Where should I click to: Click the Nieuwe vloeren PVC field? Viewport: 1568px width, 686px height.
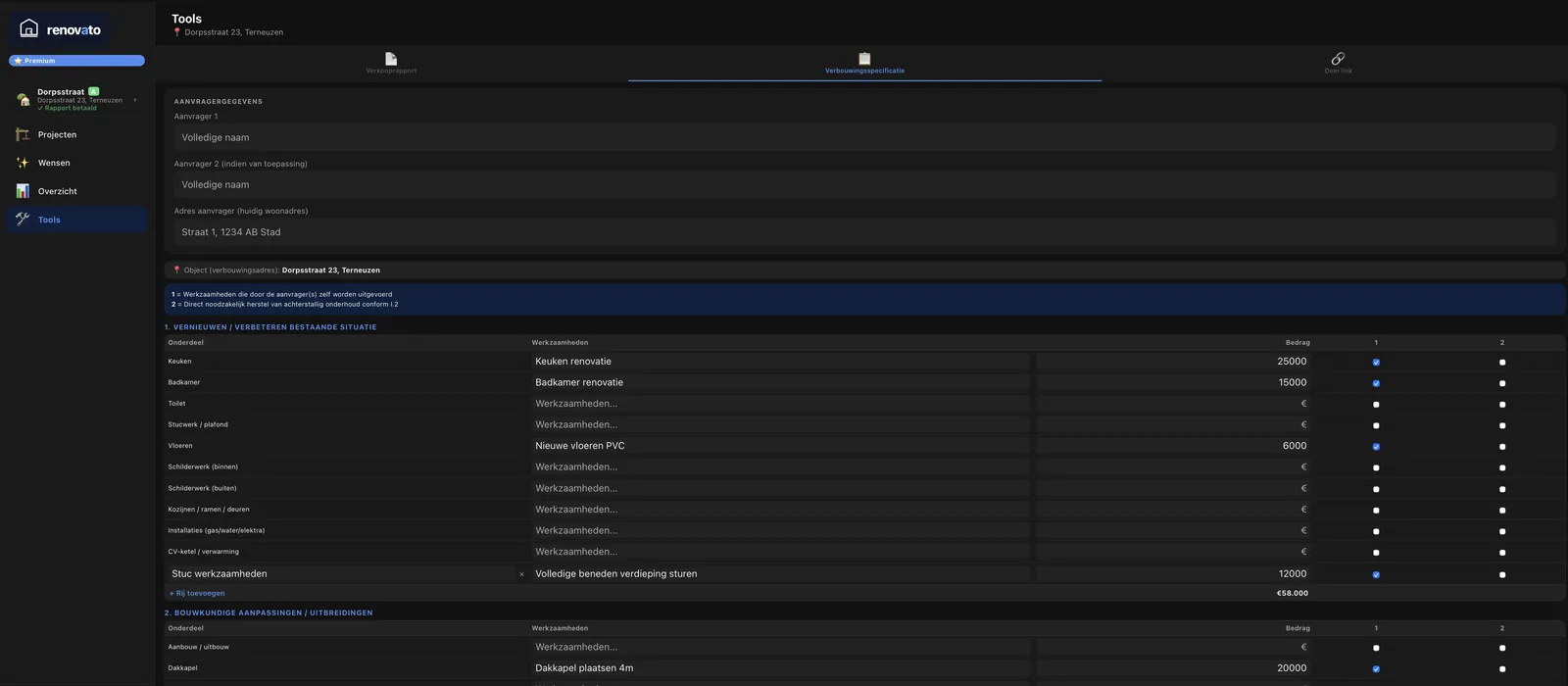780,446
